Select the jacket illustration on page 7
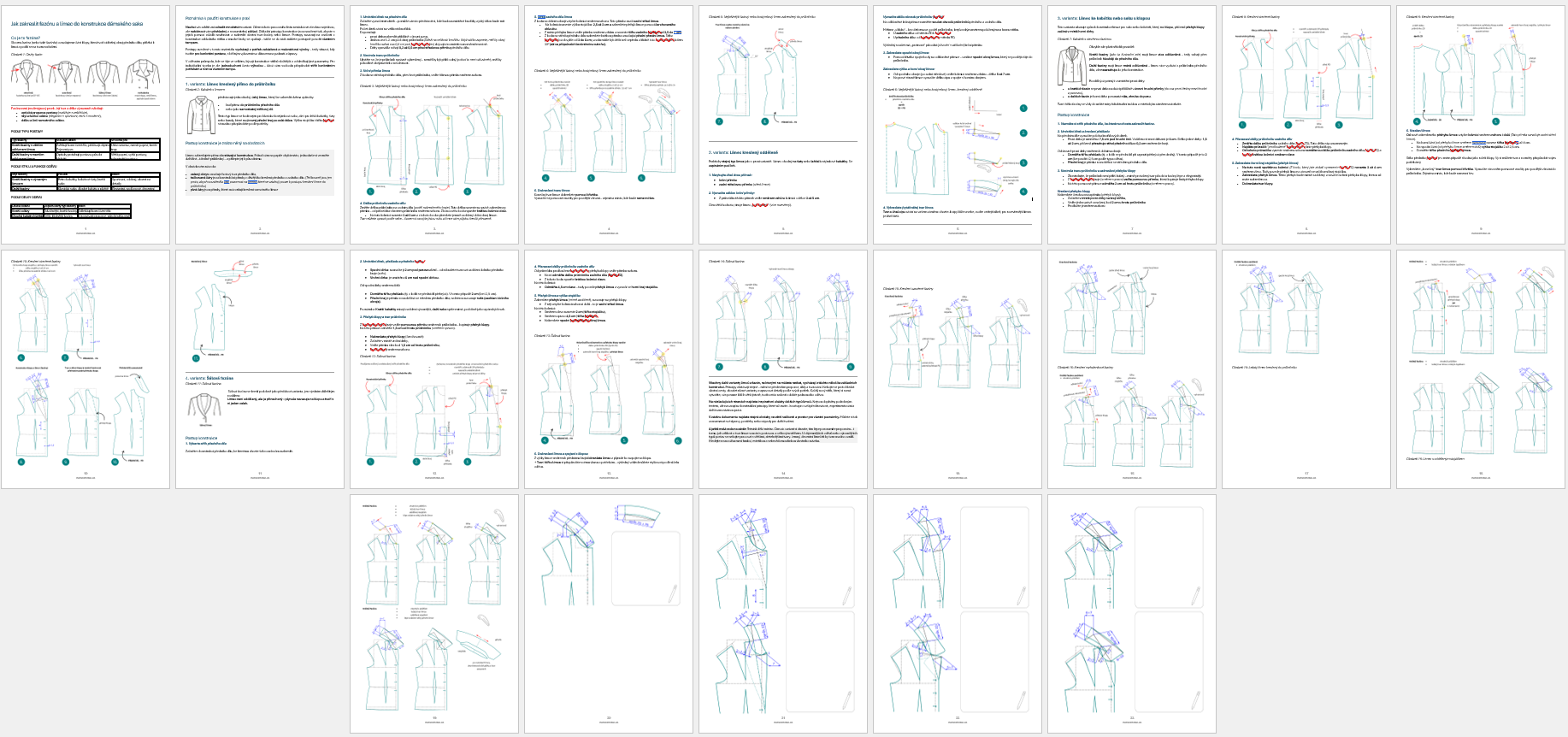Viewport: 1568px width, 737px height. click(x=1070, y=65)
